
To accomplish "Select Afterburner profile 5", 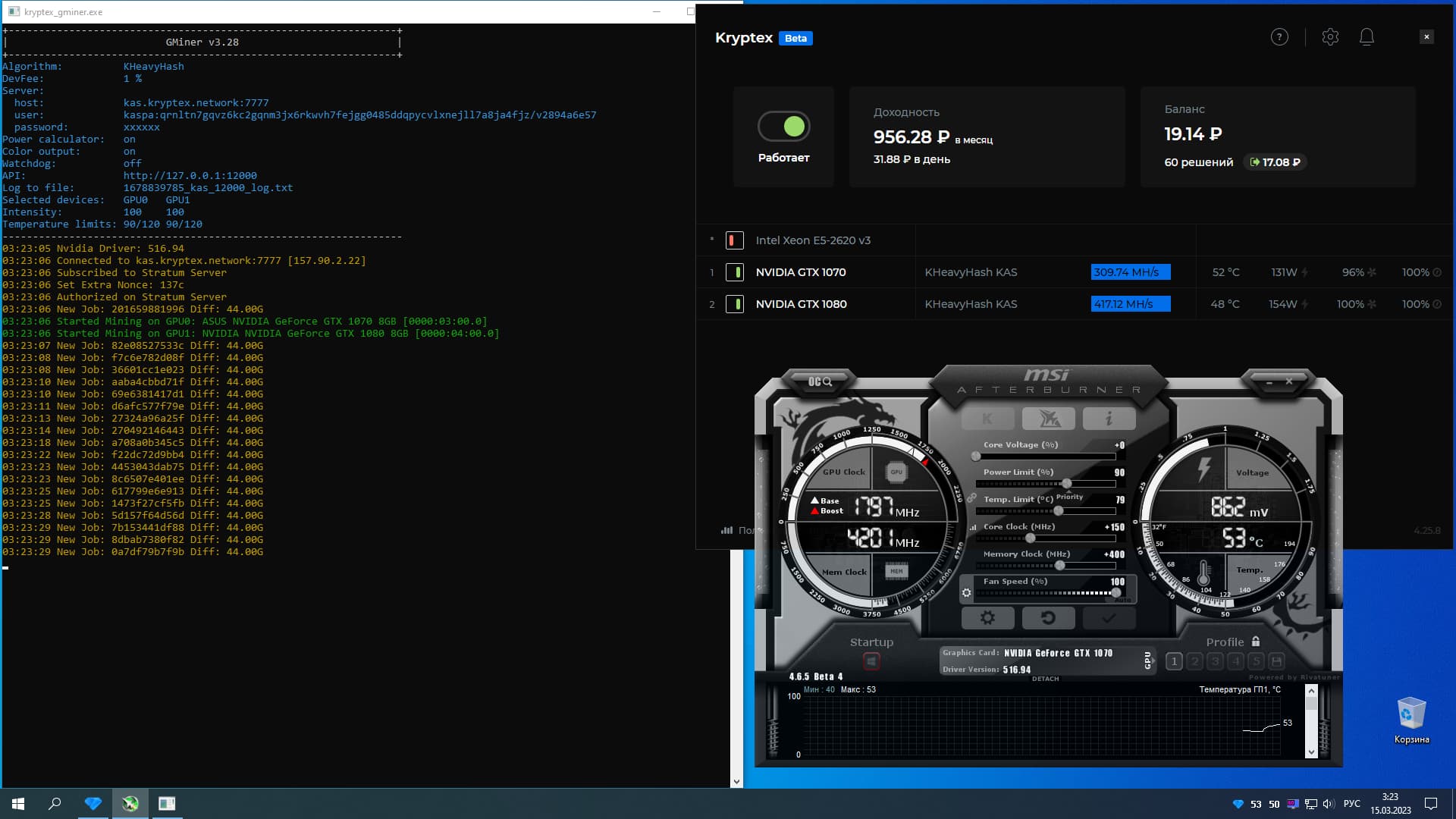I will 1256,661.
